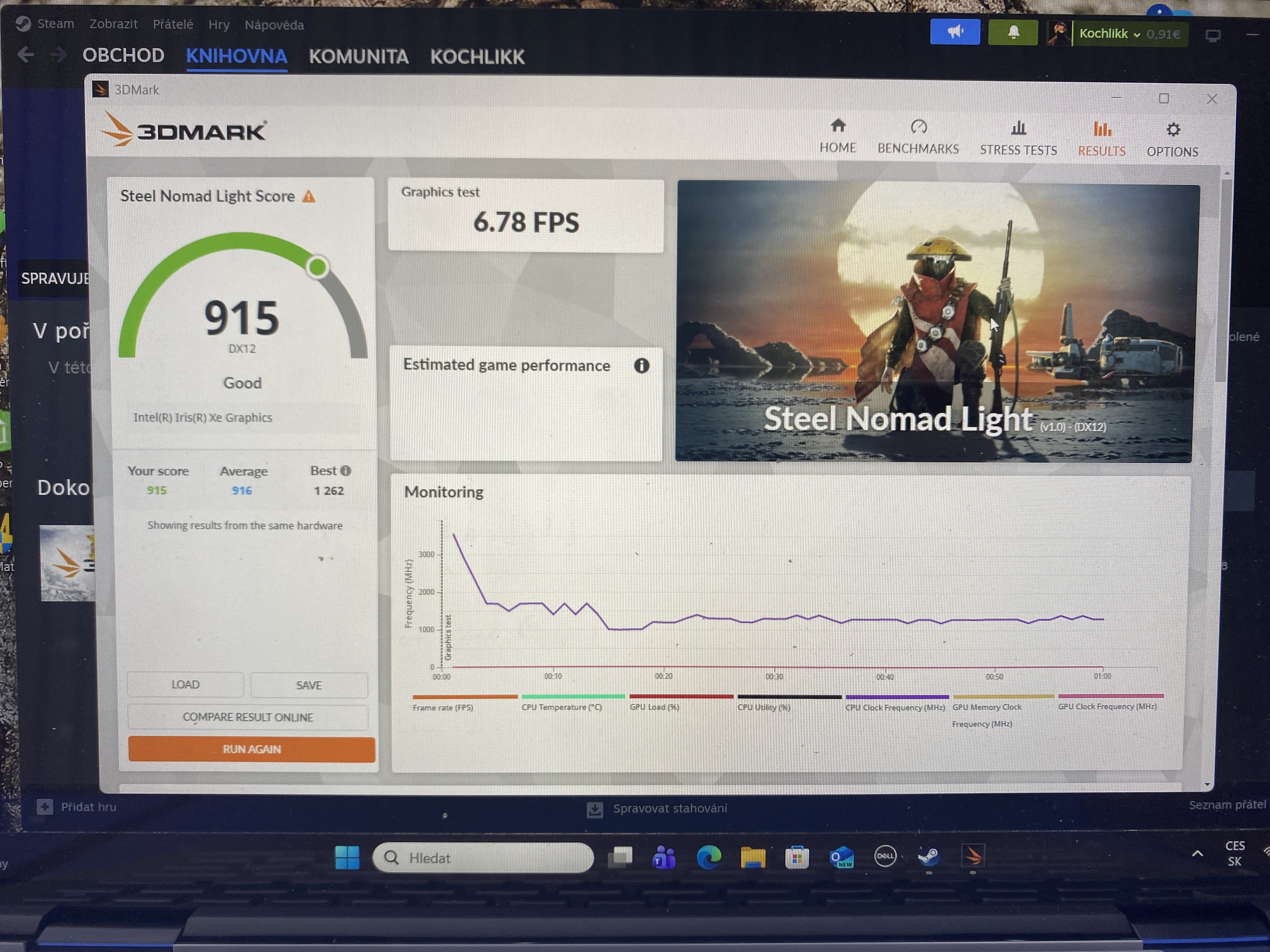Click the Hledat taskbar search box
The width and height of the screenshot is (1270, 952).
coord(483,857)
